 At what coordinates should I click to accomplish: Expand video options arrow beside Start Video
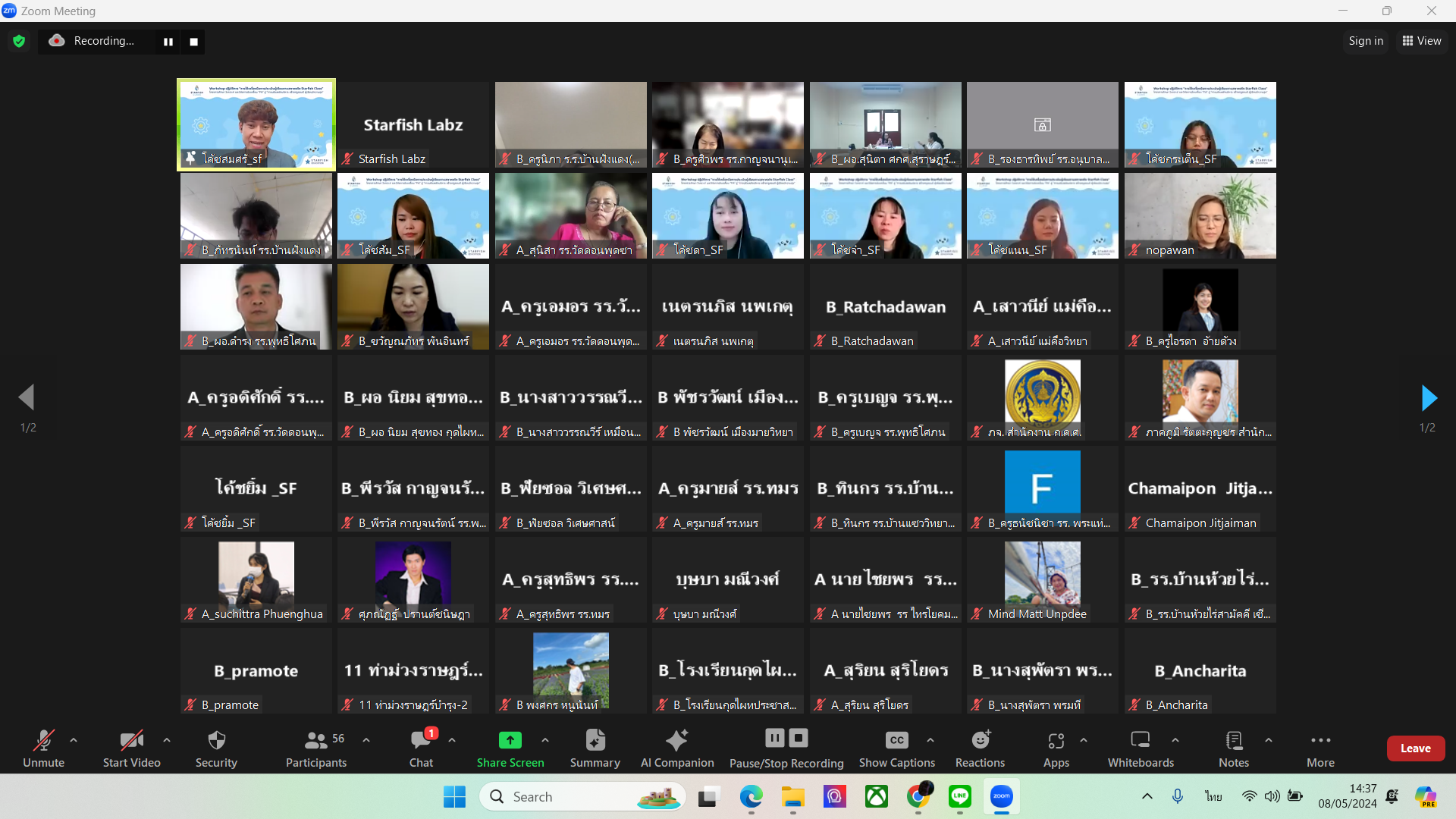point(167,740)
